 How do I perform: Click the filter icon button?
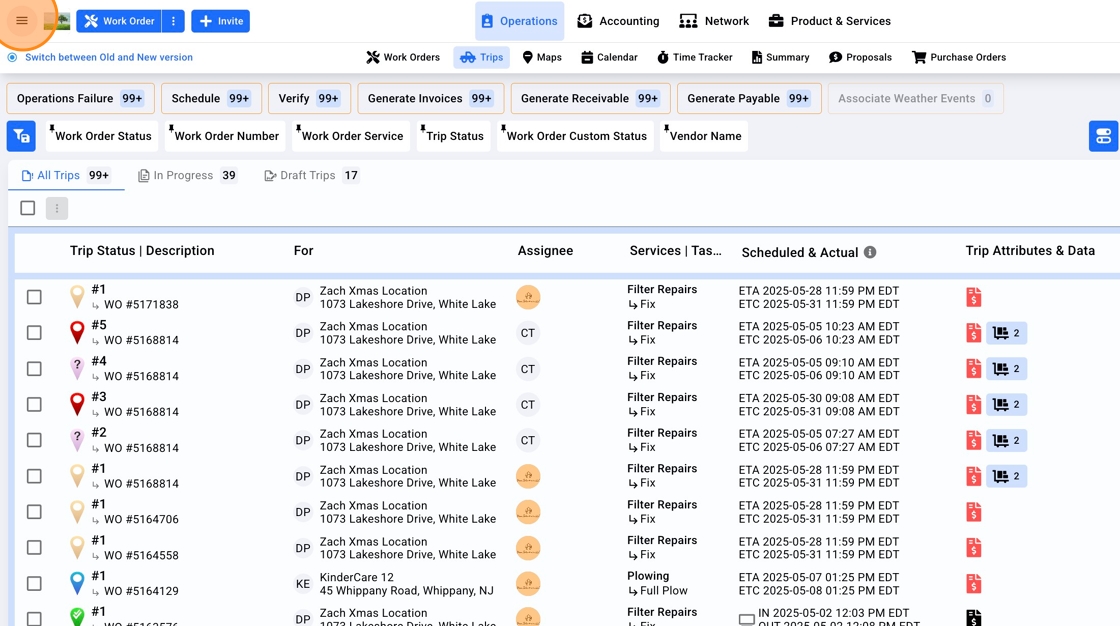(21, 136)
